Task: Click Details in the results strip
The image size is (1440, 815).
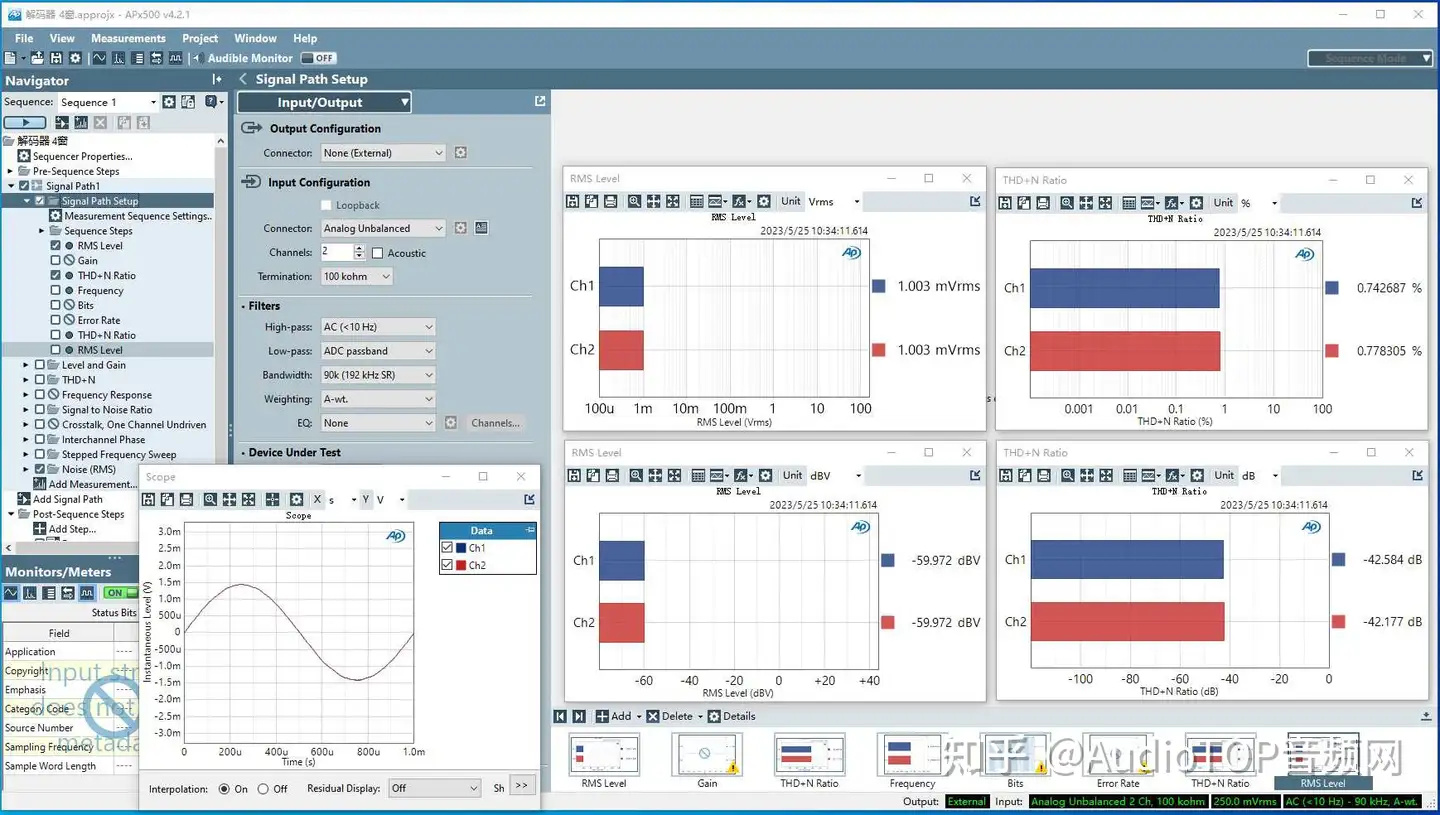Action: click(x=733, y=716)
